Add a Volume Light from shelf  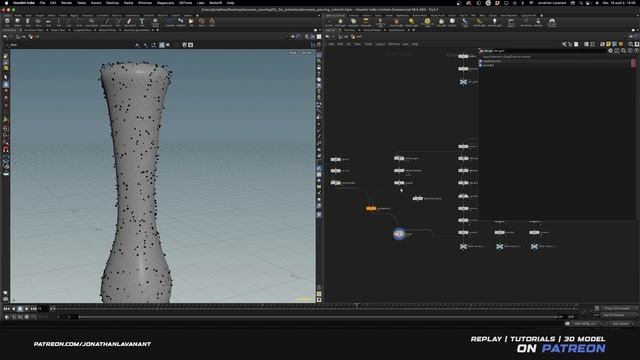(396, 22)
